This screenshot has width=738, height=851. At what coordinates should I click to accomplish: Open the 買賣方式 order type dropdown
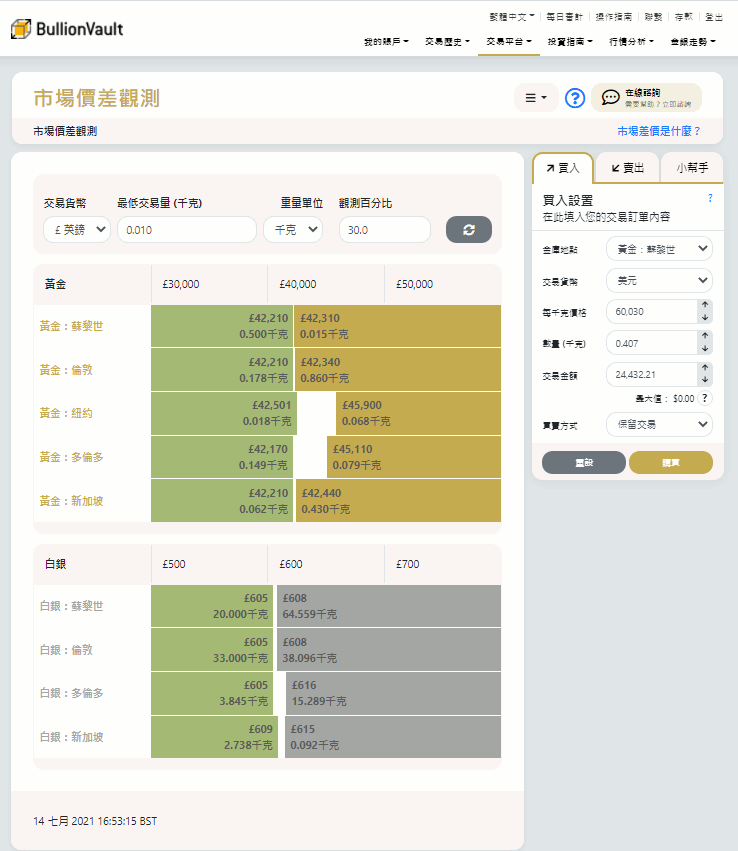pyautogui.click(x=659, y=424)
